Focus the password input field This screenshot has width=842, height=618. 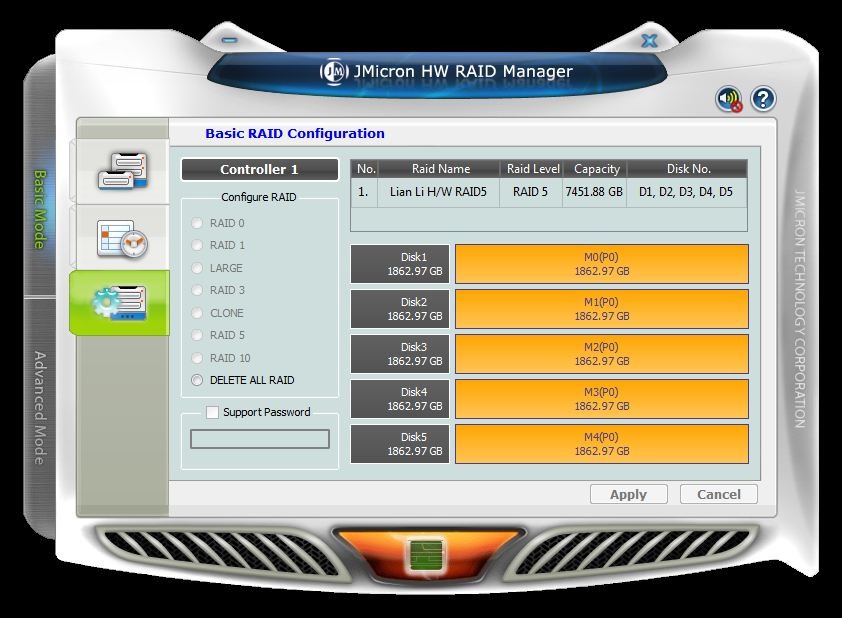(260, 439)
